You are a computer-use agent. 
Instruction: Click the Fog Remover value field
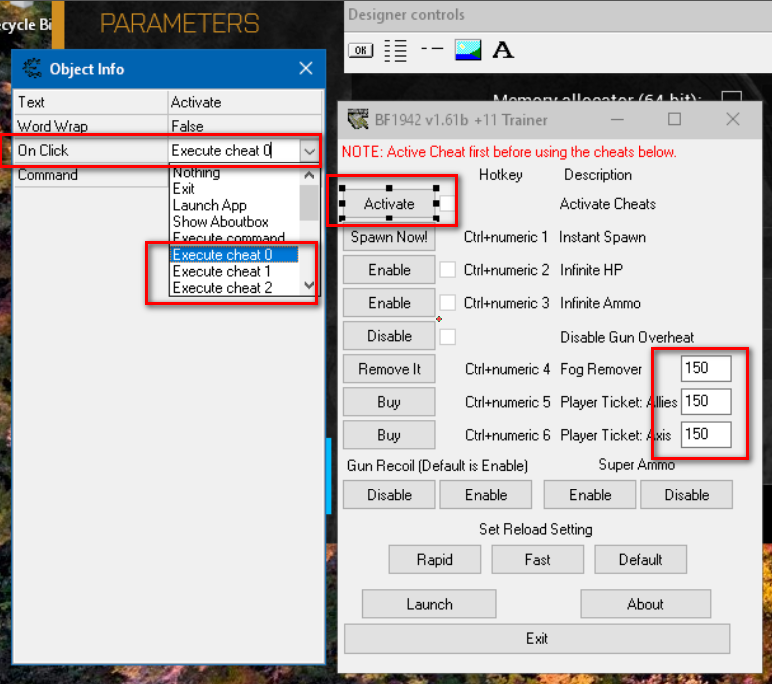(x=706, y=368)
